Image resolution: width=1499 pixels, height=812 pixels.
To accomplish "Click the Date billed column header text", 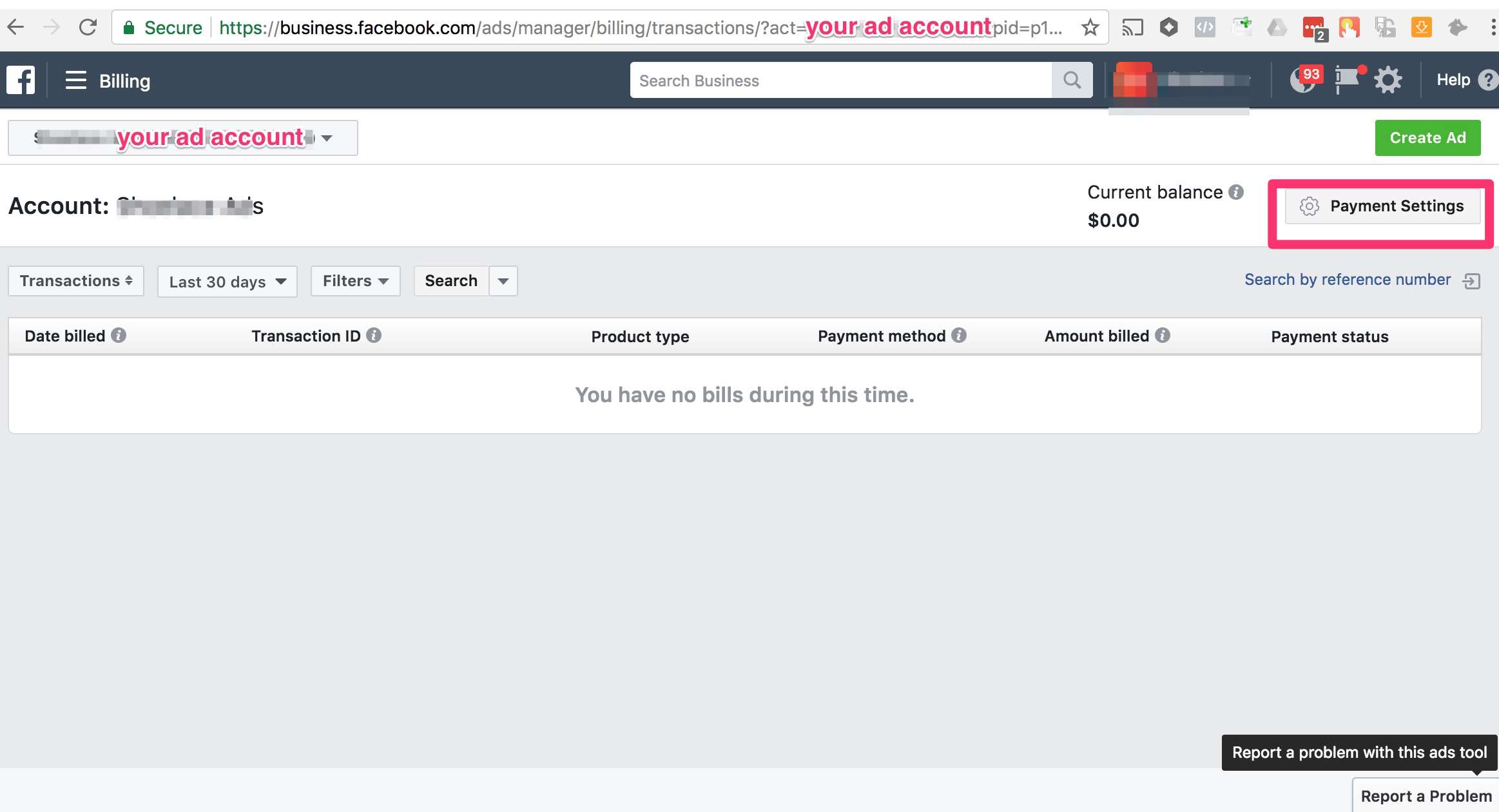I will click(65, 336).
